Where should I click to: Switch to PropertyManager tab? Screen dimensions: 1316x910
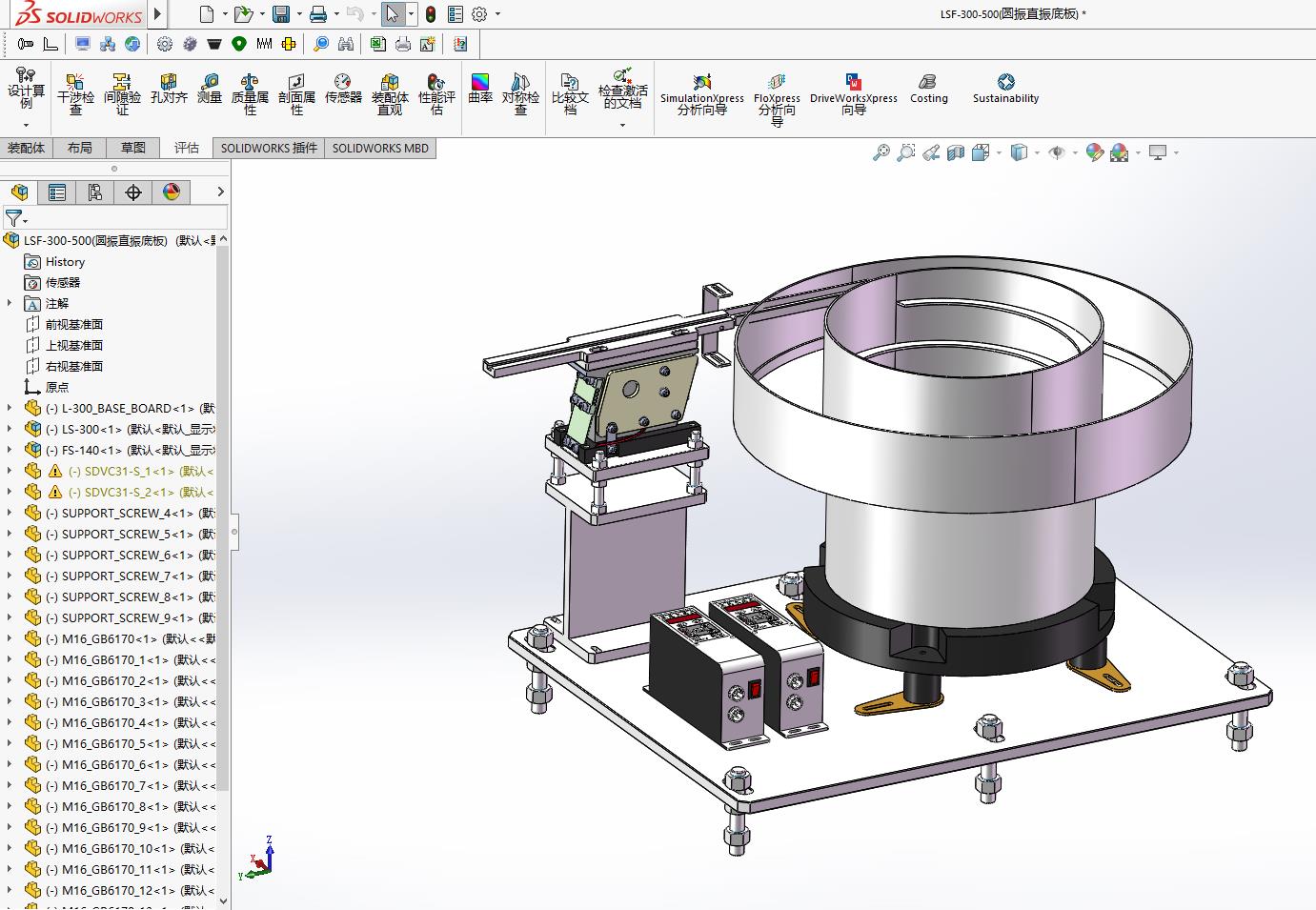click(57, 192)
